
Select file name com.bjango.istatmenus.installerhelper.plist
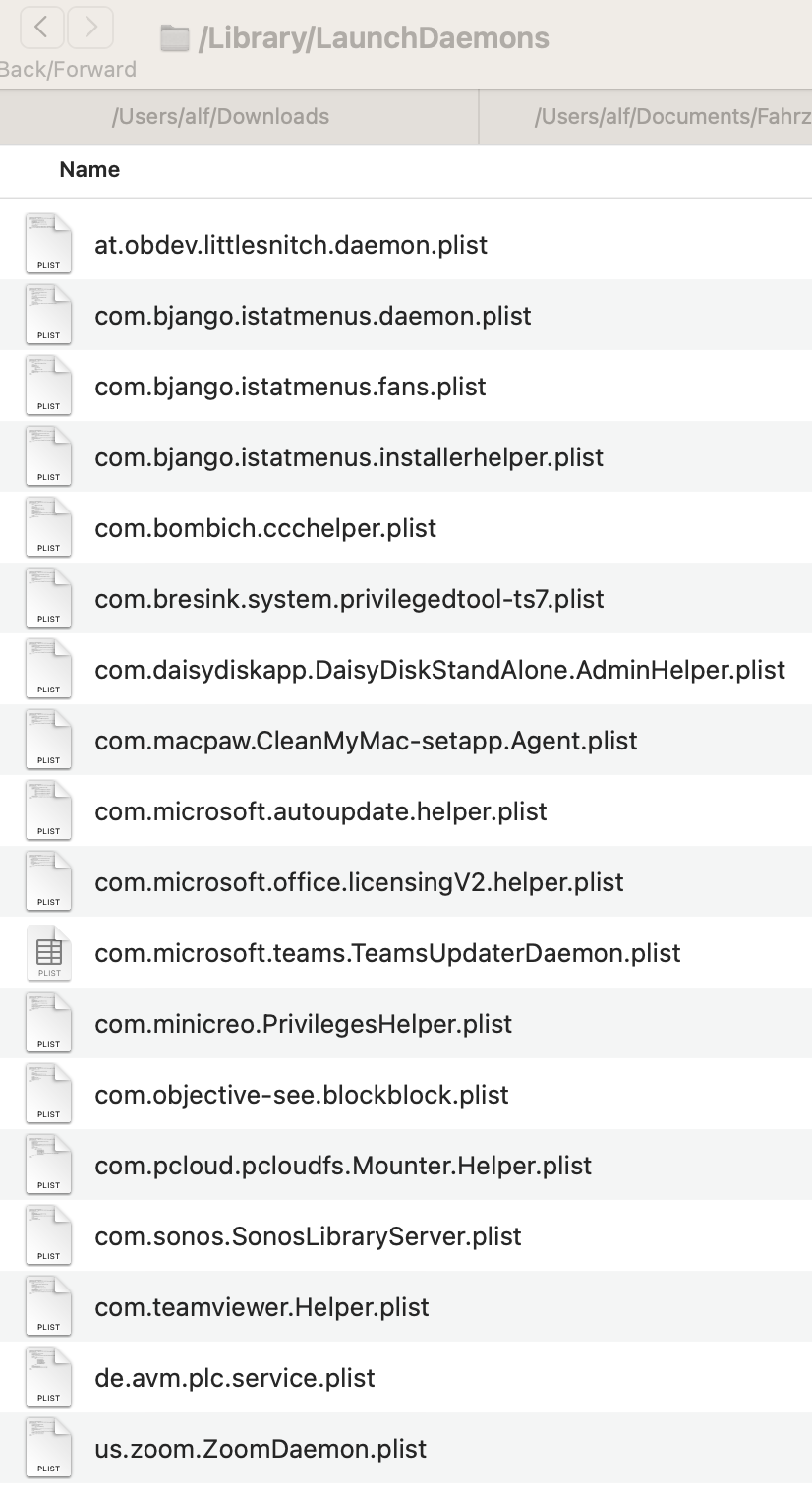(349, 457)
